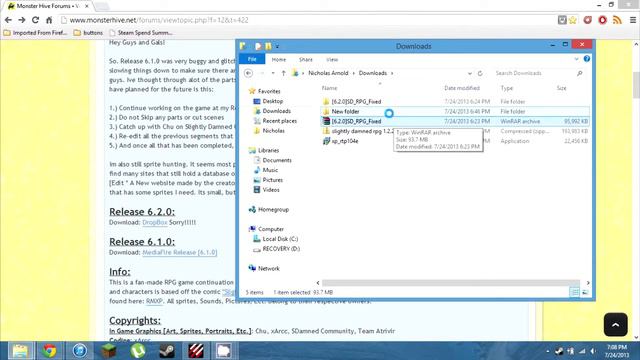Open the File tab in Explorer
This screenshot has width=640, height=360.
coord(252,59)
